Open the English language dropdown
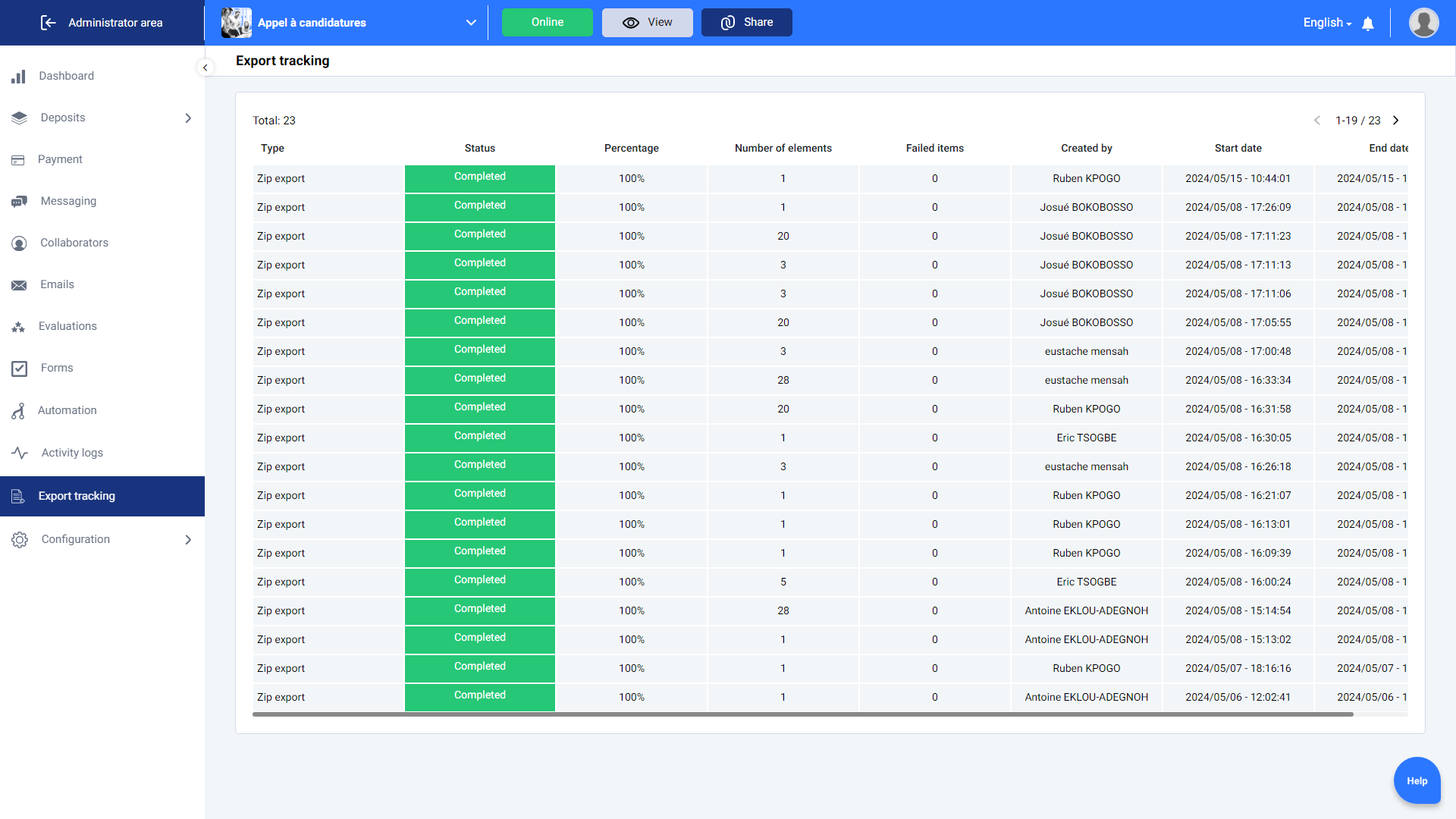The width and height of the screenshot is (1456, 819). [x=1327, y=23]
